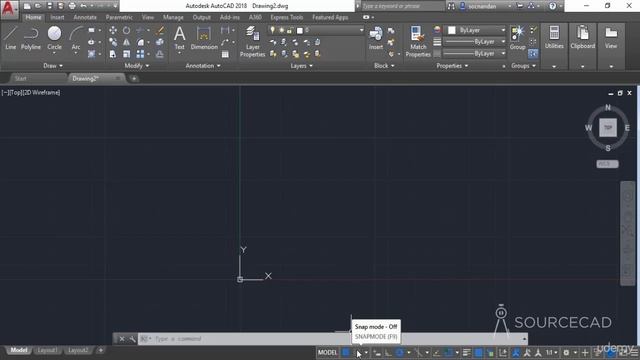Select the Scale tool in Modify panel
640x360 pixels.
coord(127,54)
